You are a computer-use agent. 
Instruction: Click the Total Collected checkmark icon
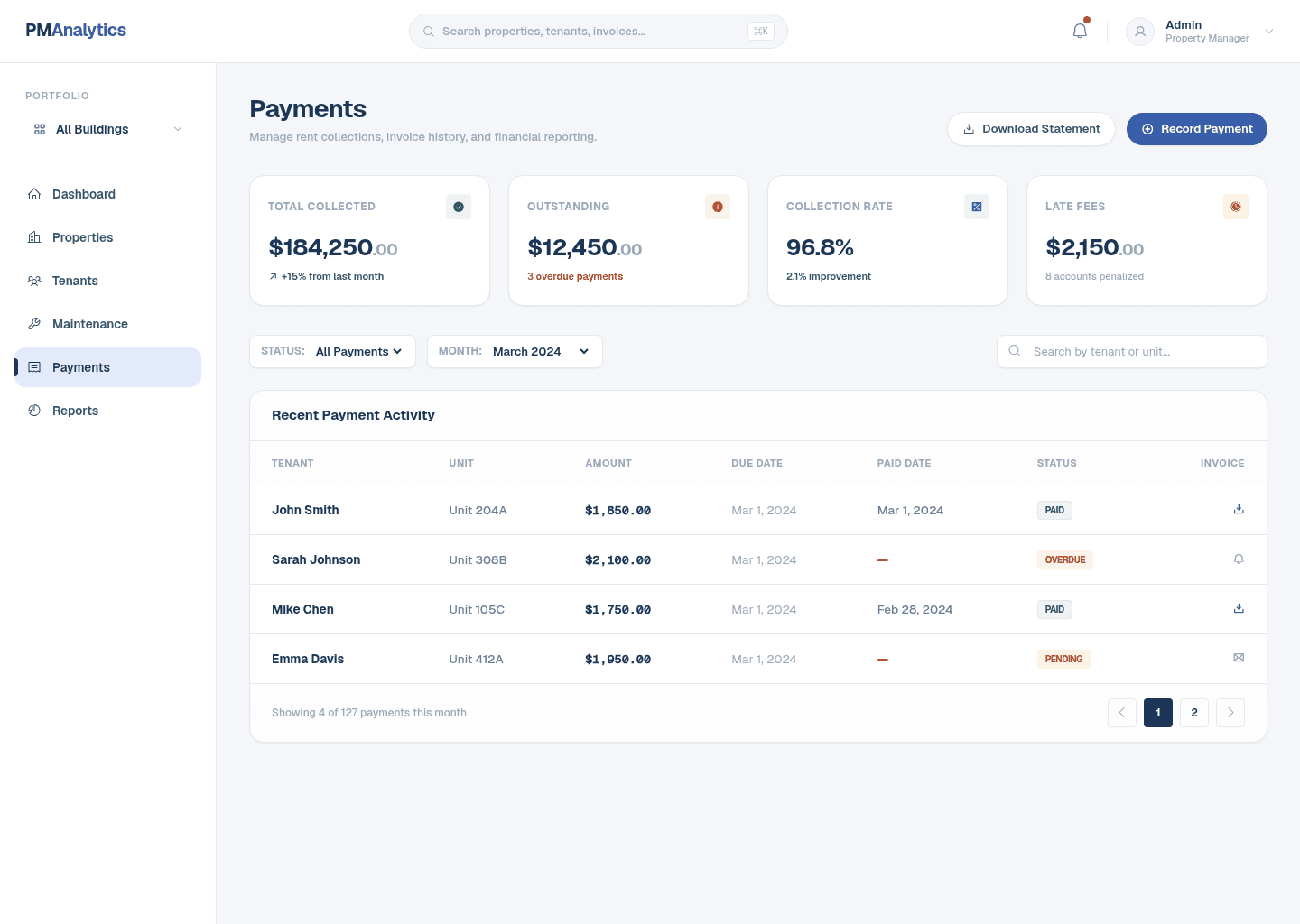(459, 207)
